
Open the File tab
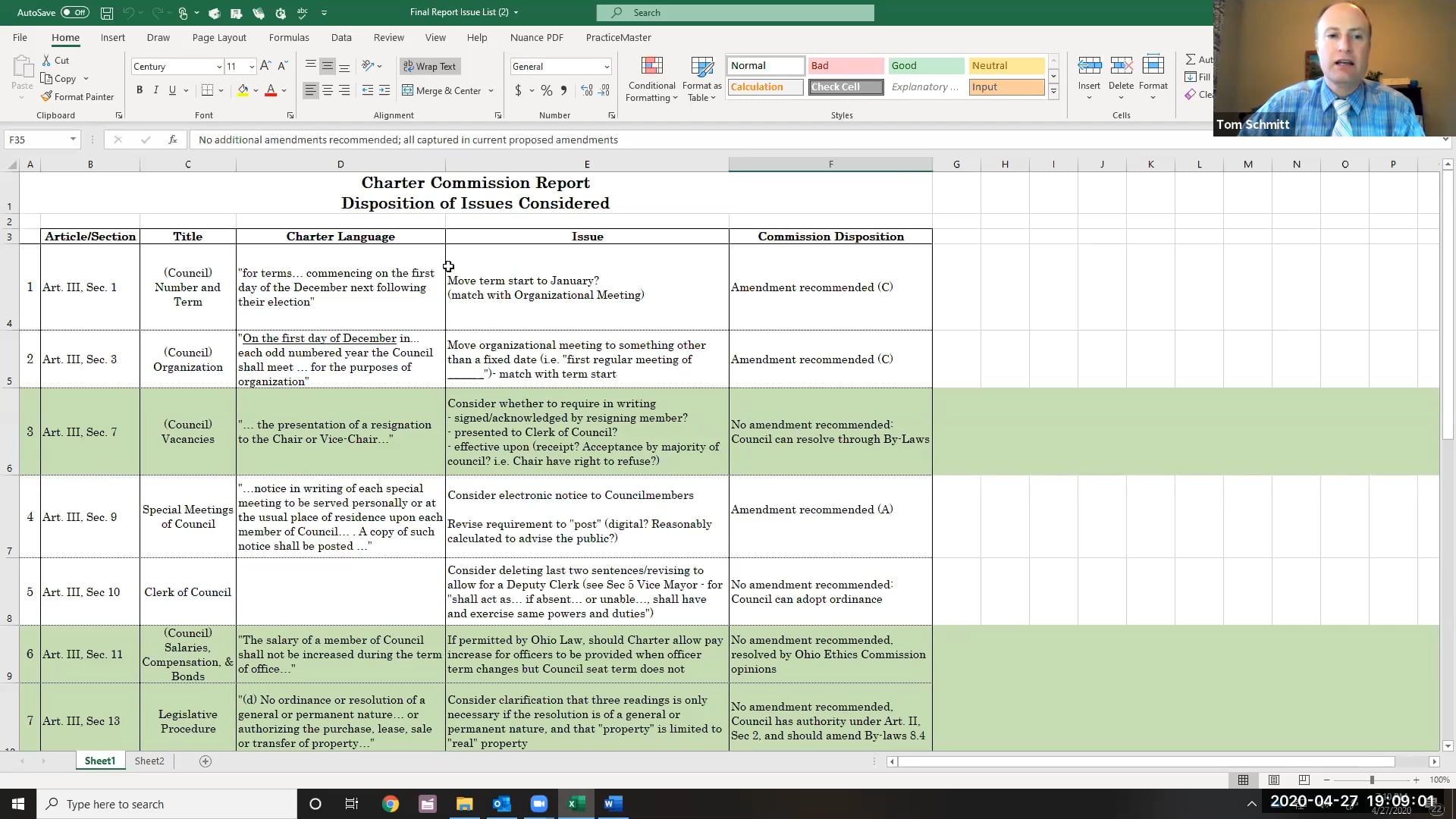tap(20, 37)
